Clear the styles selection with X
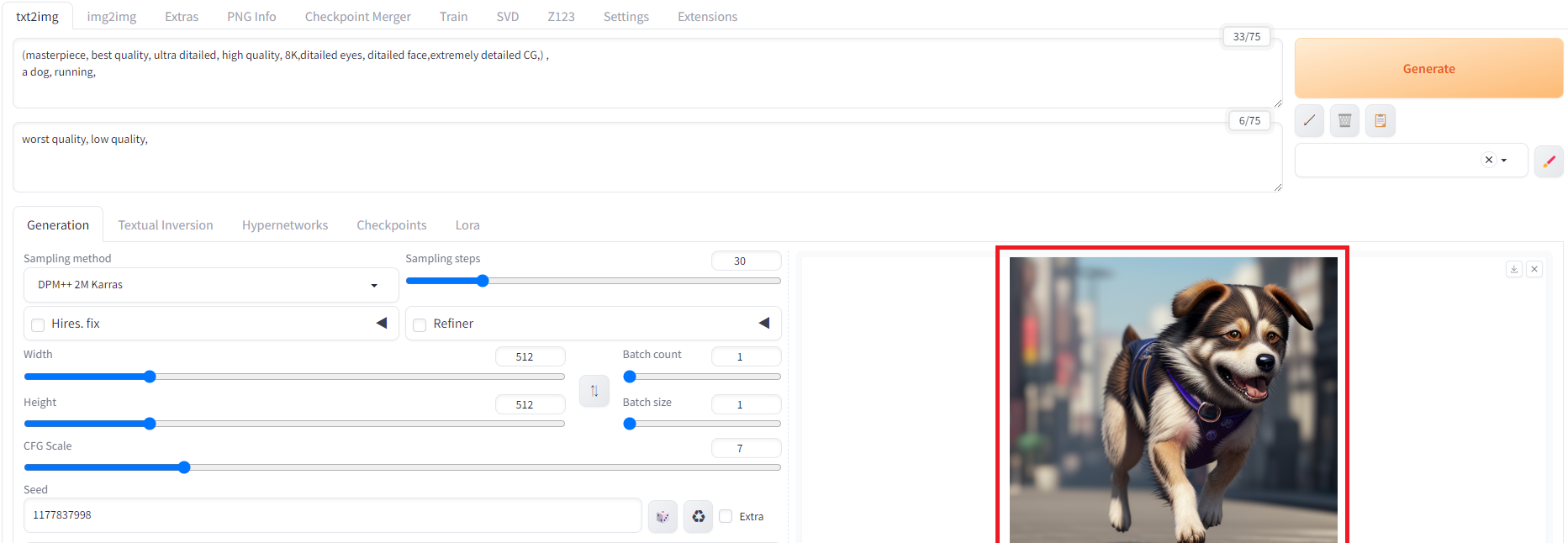1568x543 pixels. click(x=1489, y=160)
